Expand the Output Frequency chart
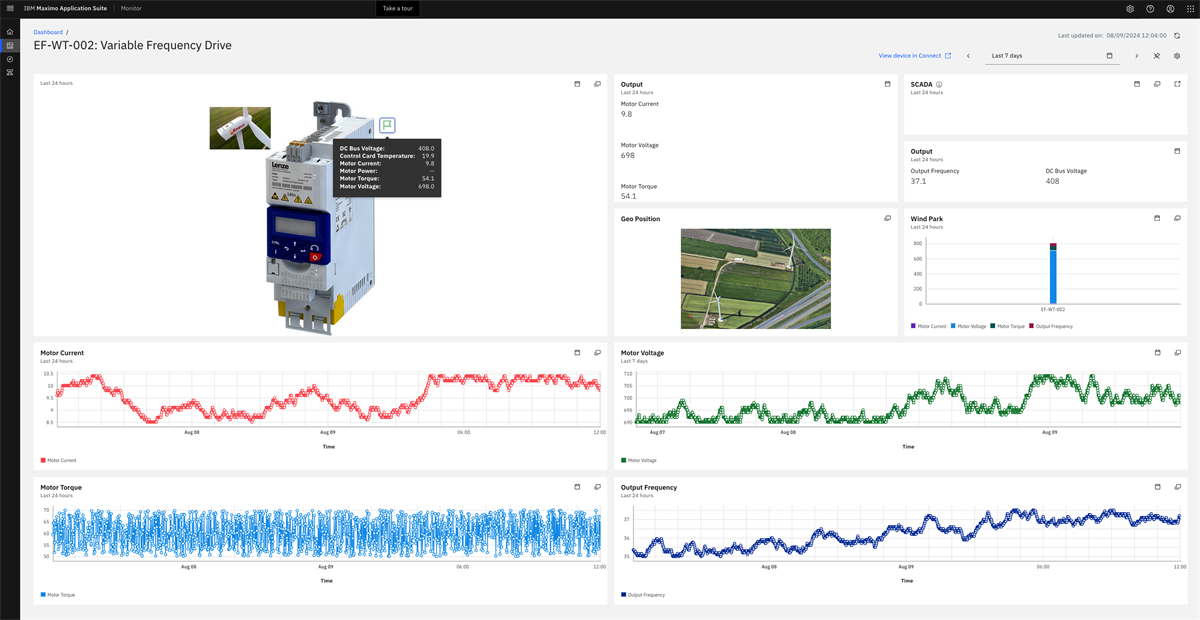This screenshot has height=620, width=1200. click(1177, 487)
